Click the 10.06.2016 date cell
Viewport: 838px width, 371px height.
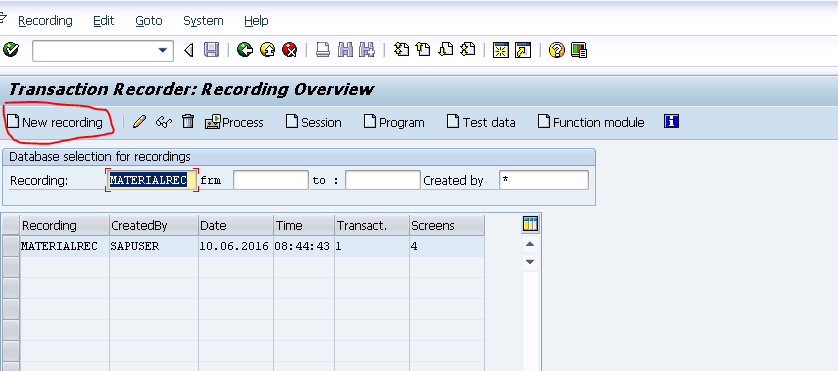tap(236, 246)
